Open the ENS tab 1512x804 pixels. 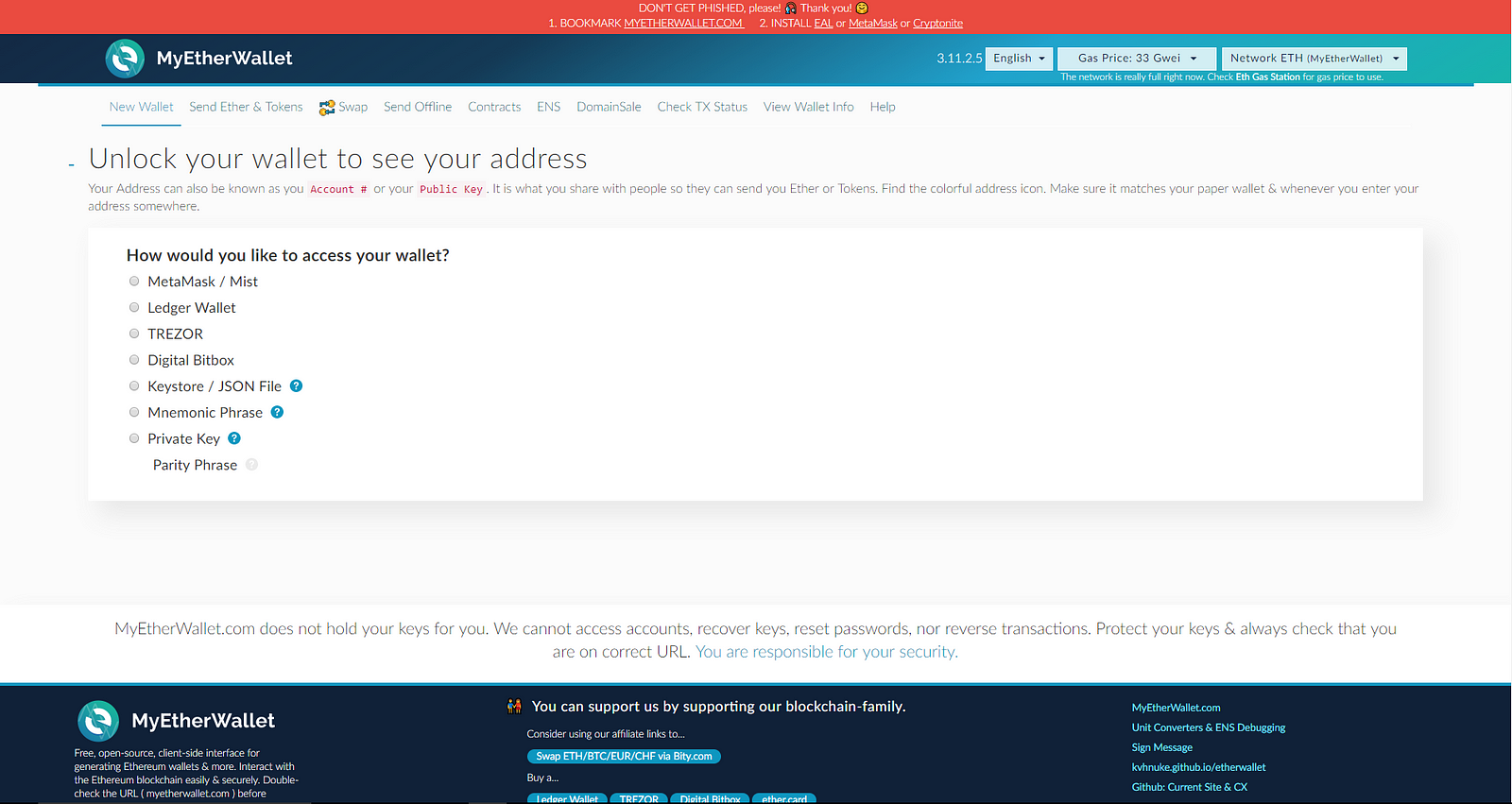(x=549, y=107)
